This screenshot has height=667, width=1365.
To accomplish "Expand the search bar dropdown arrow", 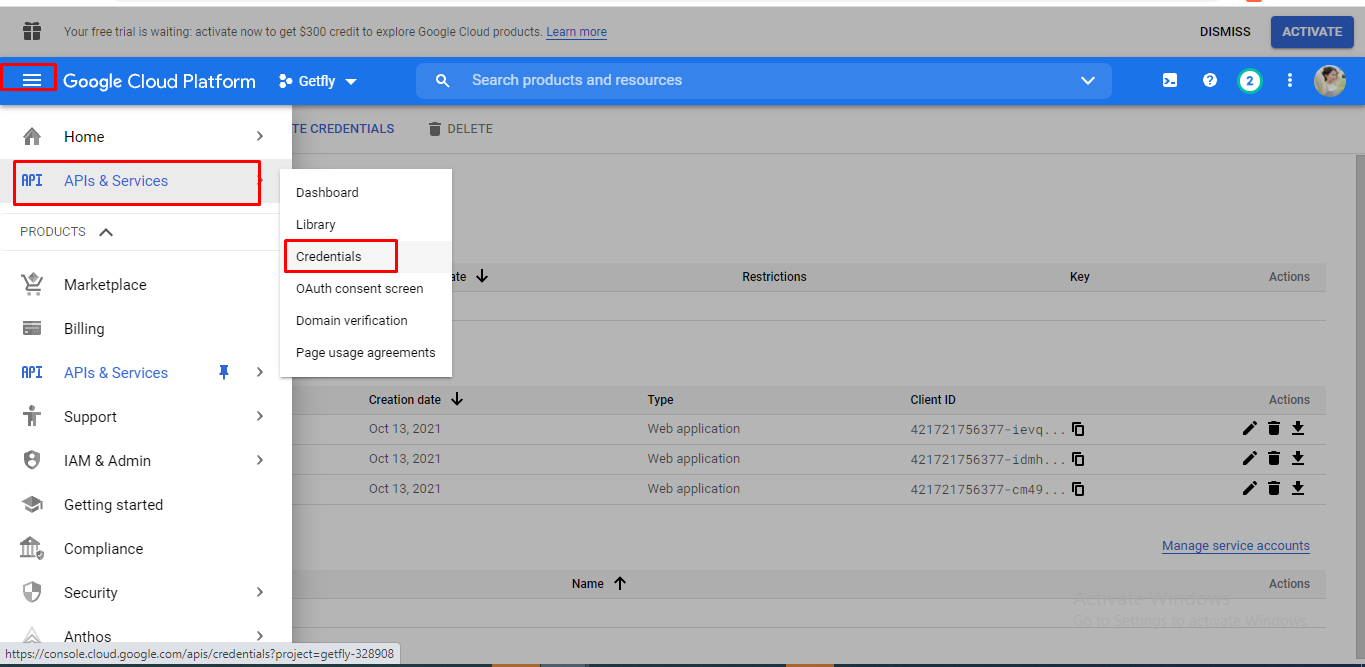I will click(x=1088, y=81).
